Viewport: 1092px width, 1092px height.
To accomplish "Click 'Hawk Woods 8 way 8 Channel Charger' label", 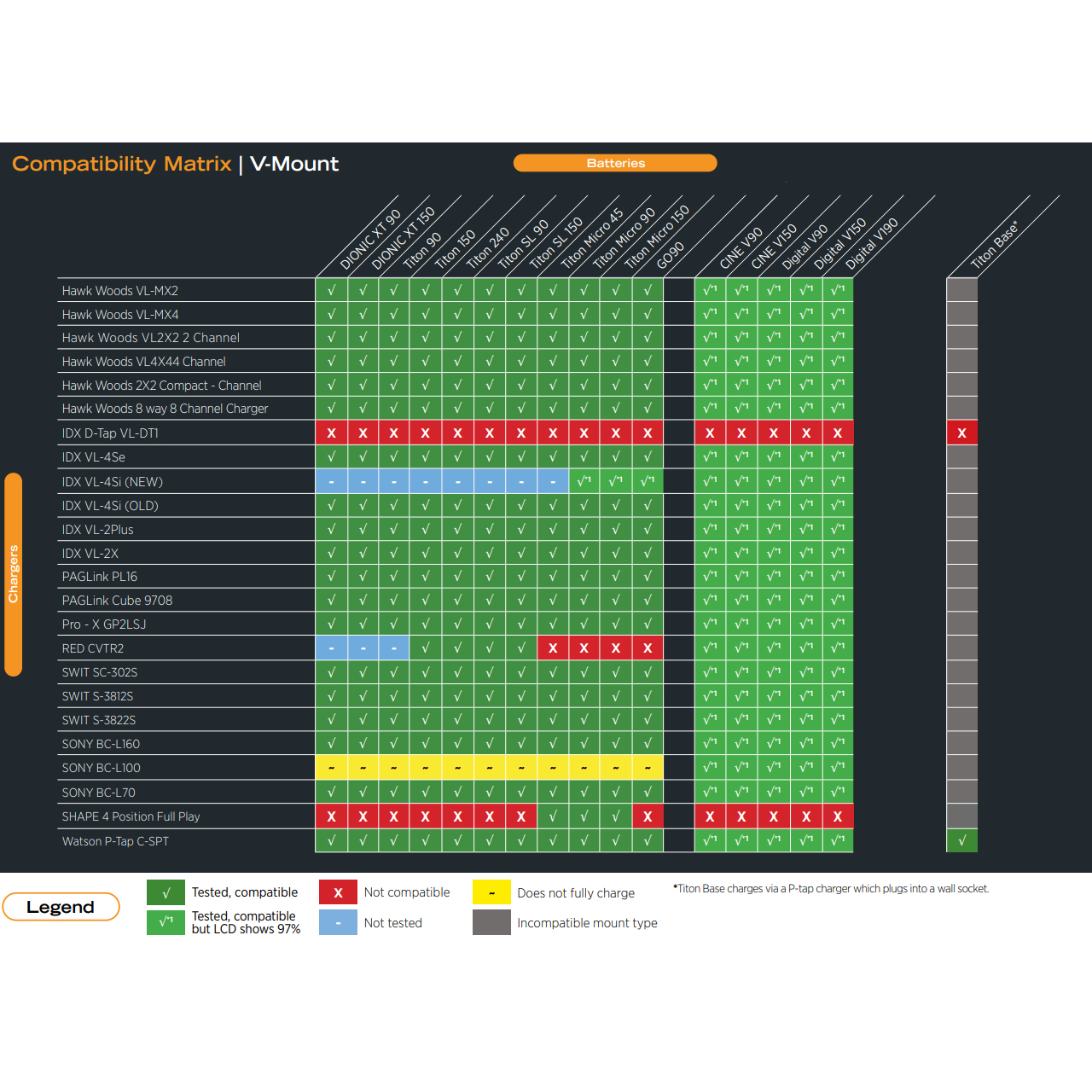I will click(x=166, y=409).
